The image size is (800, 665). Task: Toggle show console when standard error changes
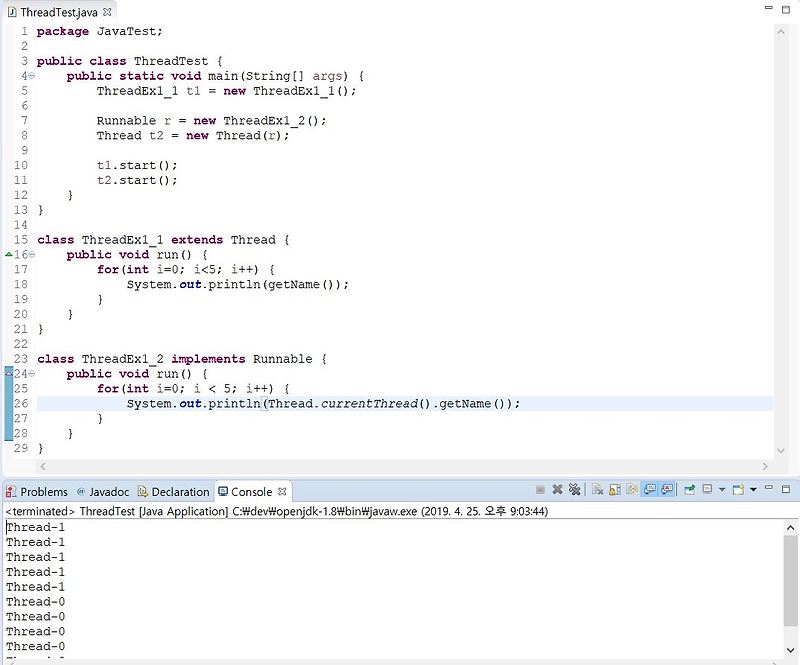[666, 489]
